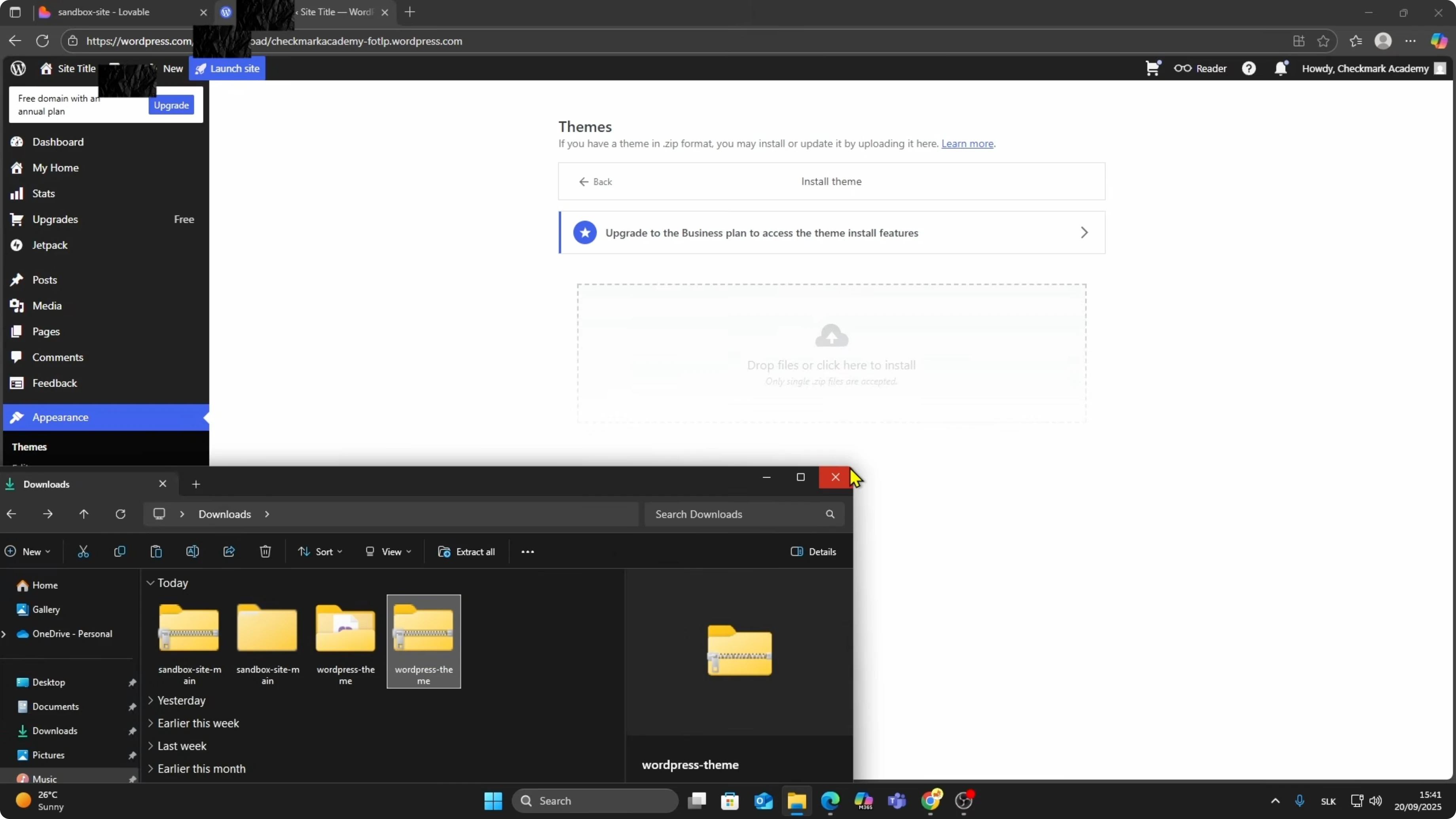Open Stats in WordPress sidebar
1456x819 pixels.
pyautogui.click(x=106, y=193)
